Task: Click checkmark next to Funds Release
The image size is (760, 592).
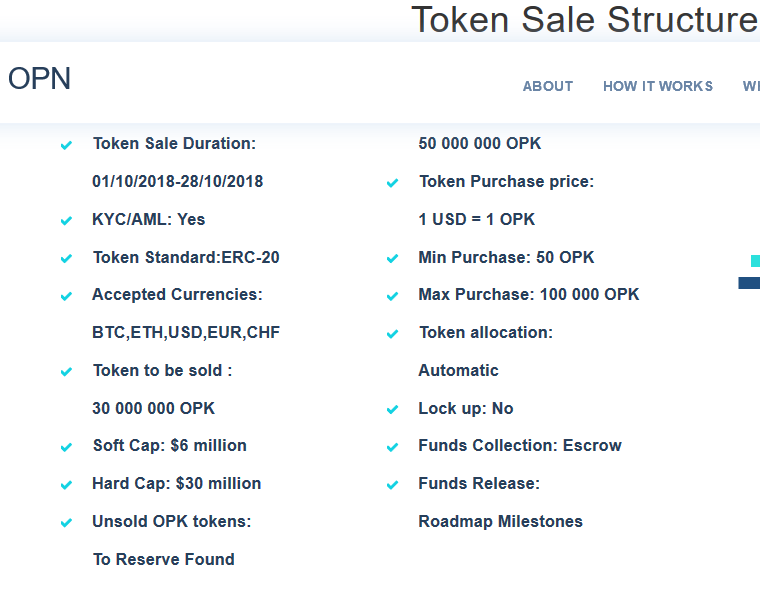Action: 393,485
